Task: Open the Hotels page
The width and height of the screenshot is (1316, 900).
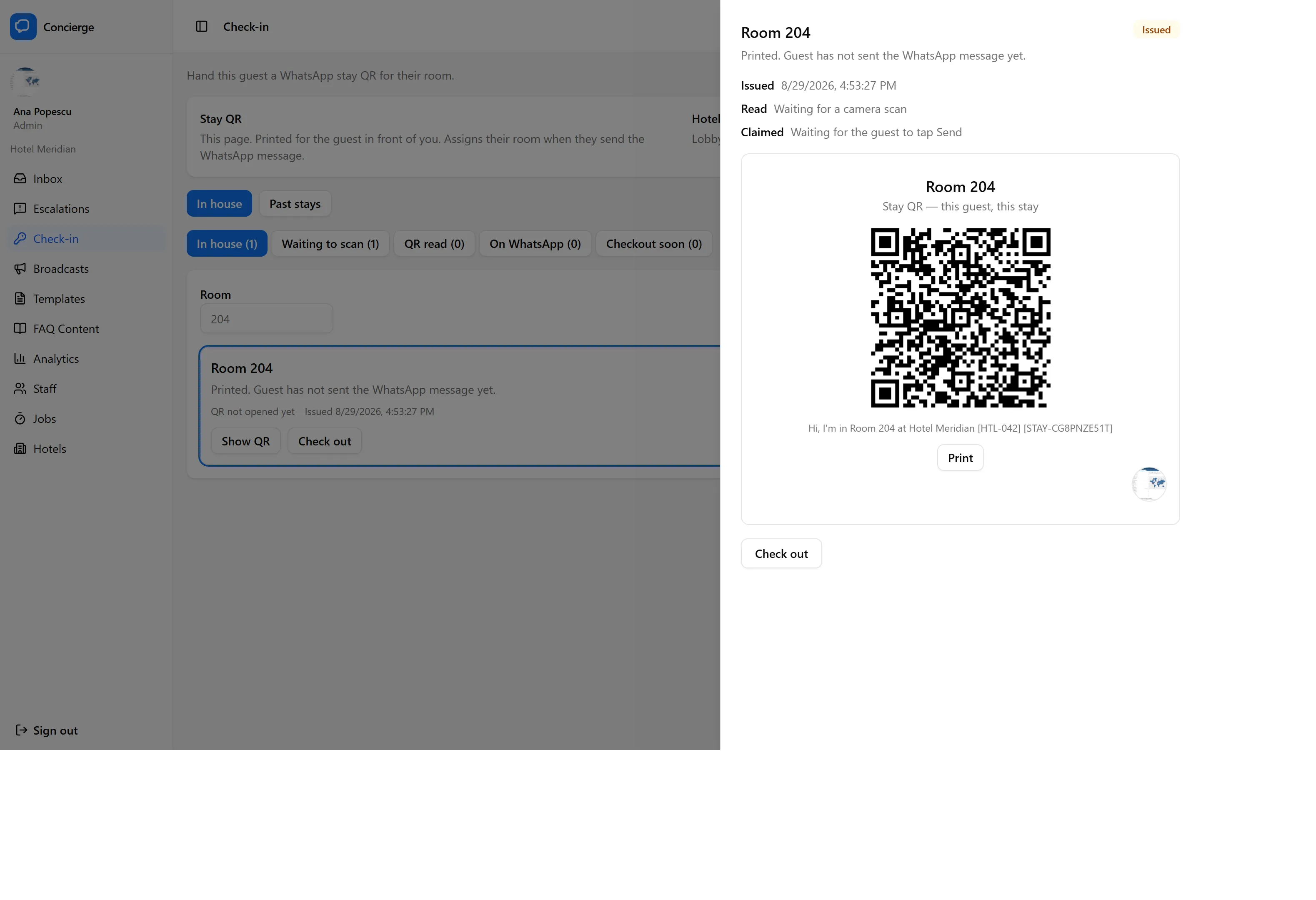Action: (87, 448)
